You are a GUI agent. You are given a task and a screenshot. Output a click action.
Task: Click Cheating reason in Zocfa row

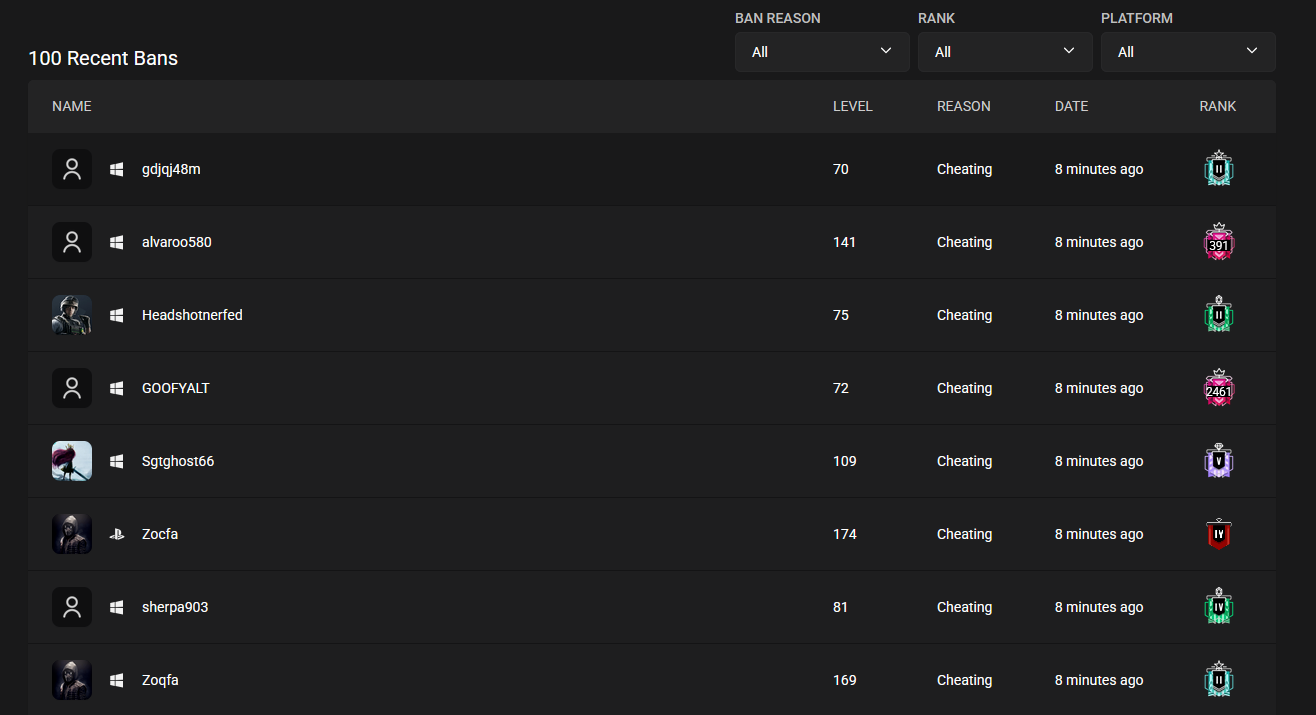coord(965,534)
